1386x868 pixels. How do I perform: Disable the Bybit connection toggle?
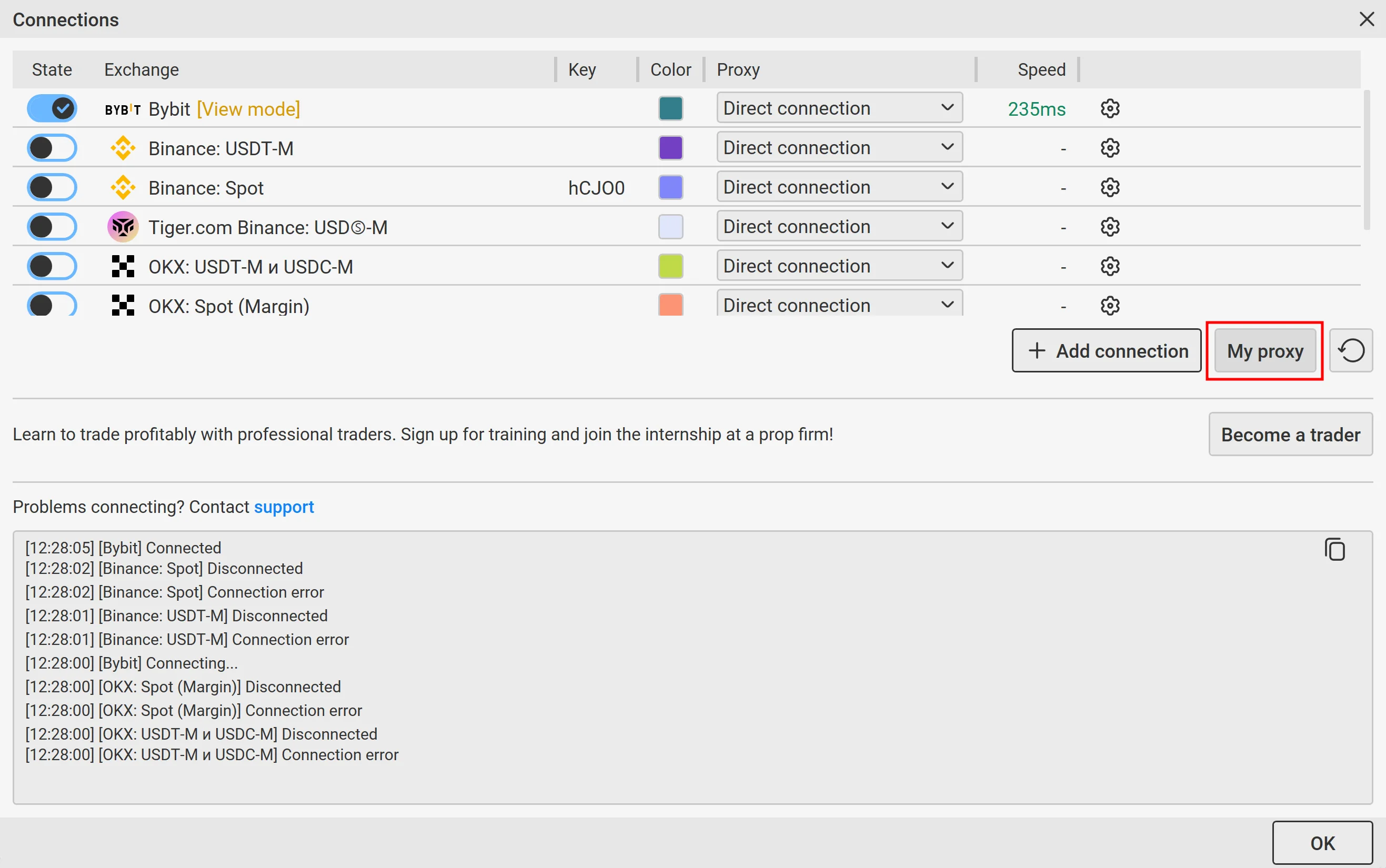(x=52, y=108)
